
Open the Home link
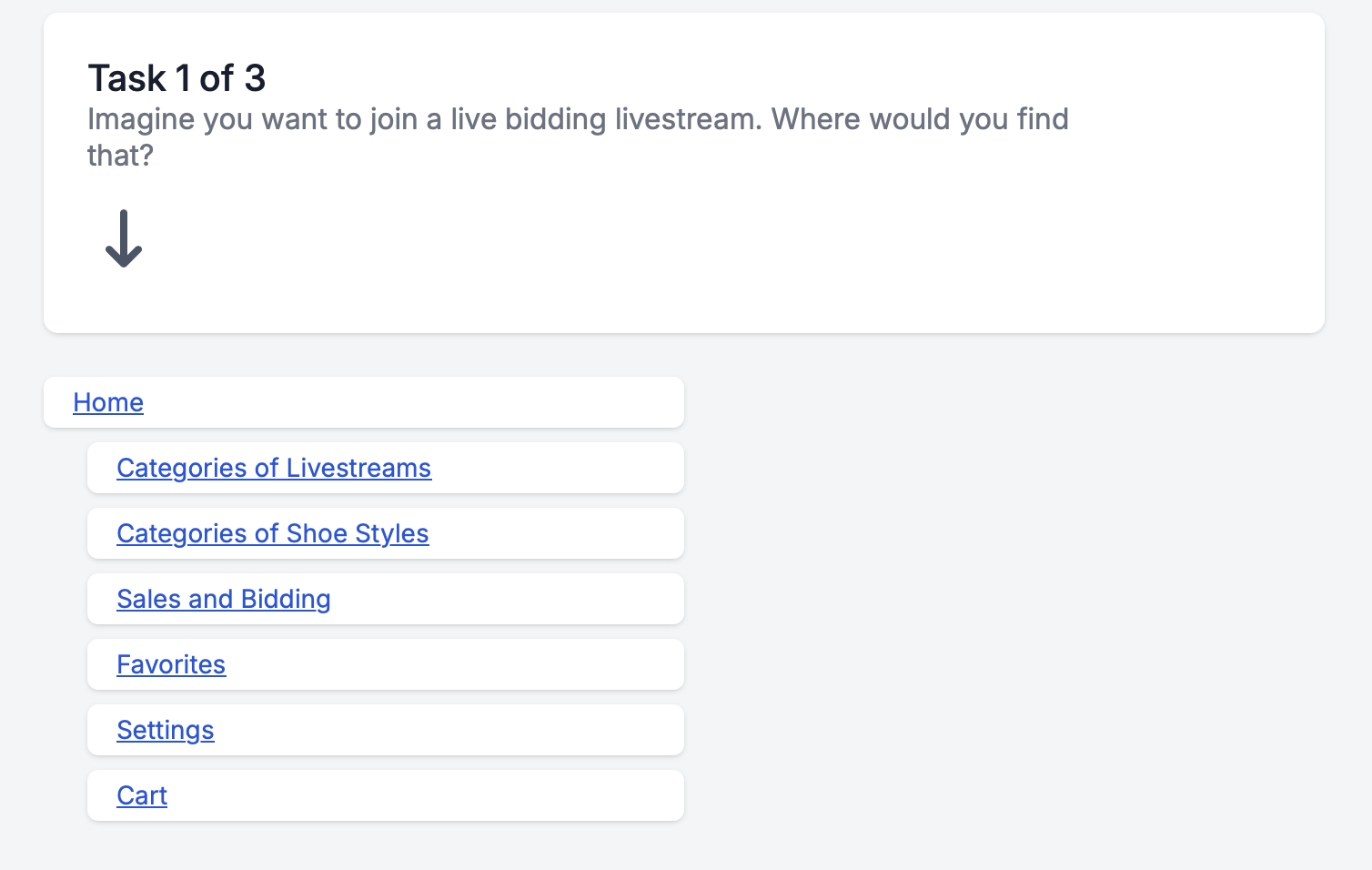click(108, 402)
